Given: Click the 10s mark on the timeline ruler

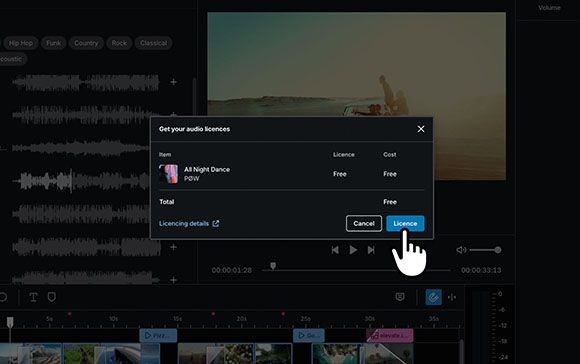Looking at the screenshot, I should pyautogui.click(x=113, y=319).
